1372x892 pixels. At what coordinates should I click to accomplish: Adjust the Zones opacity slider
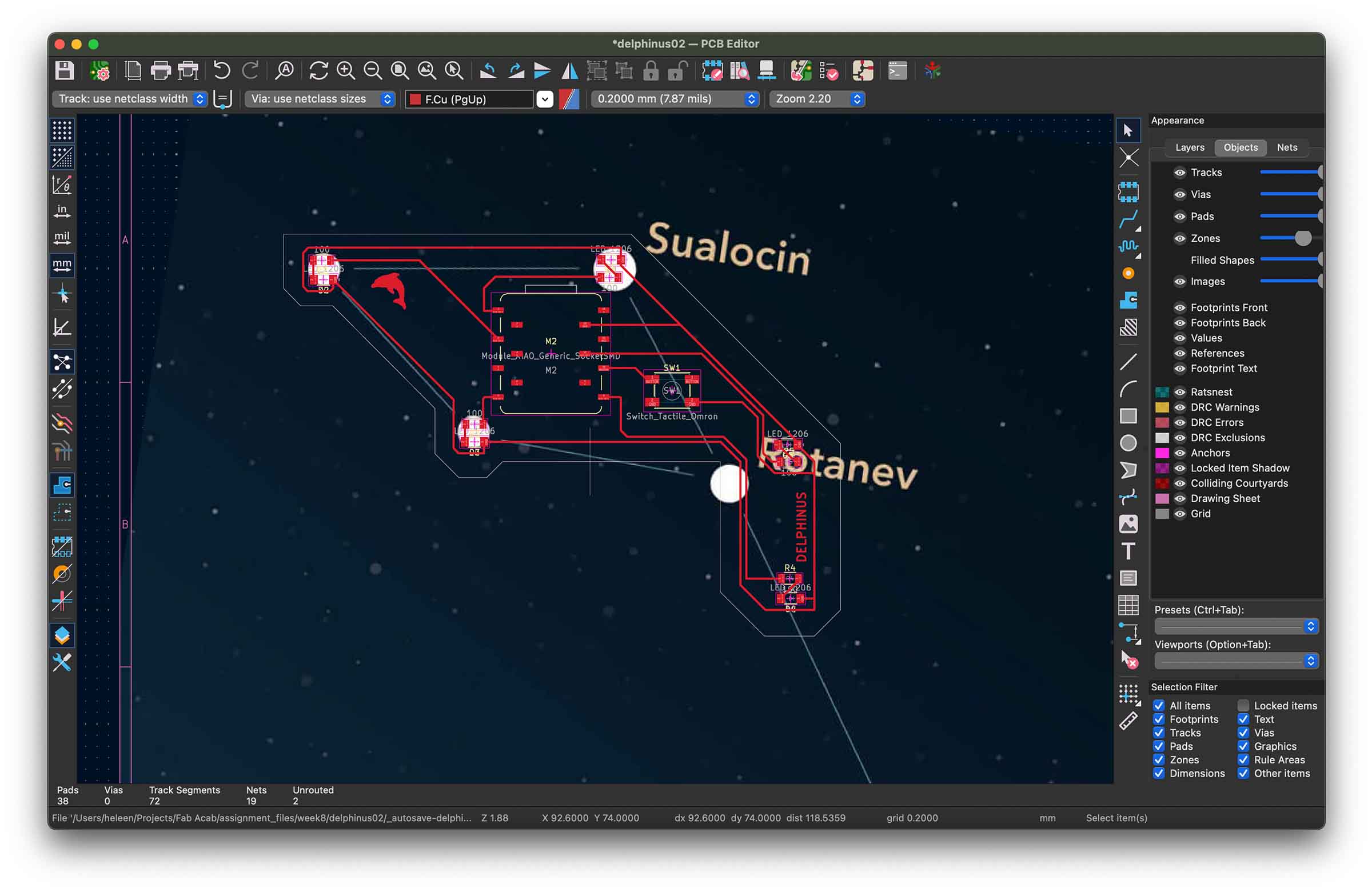[1302, 238]
